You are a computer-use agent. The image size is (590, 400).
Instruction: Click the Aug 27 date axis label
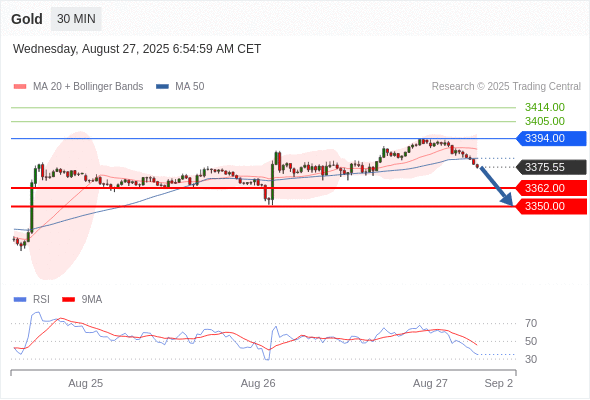tap(430, 383)
